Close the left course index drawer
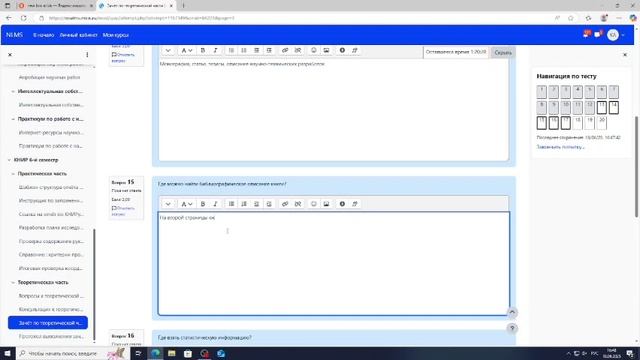Image resolution: width=640 pixels, height=360 pixels. tap(10, 54)
